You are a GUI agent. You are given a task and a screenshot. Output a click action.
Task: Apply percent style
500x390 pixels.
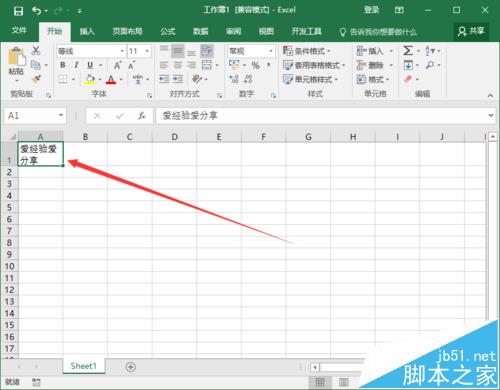click(256, 65)
